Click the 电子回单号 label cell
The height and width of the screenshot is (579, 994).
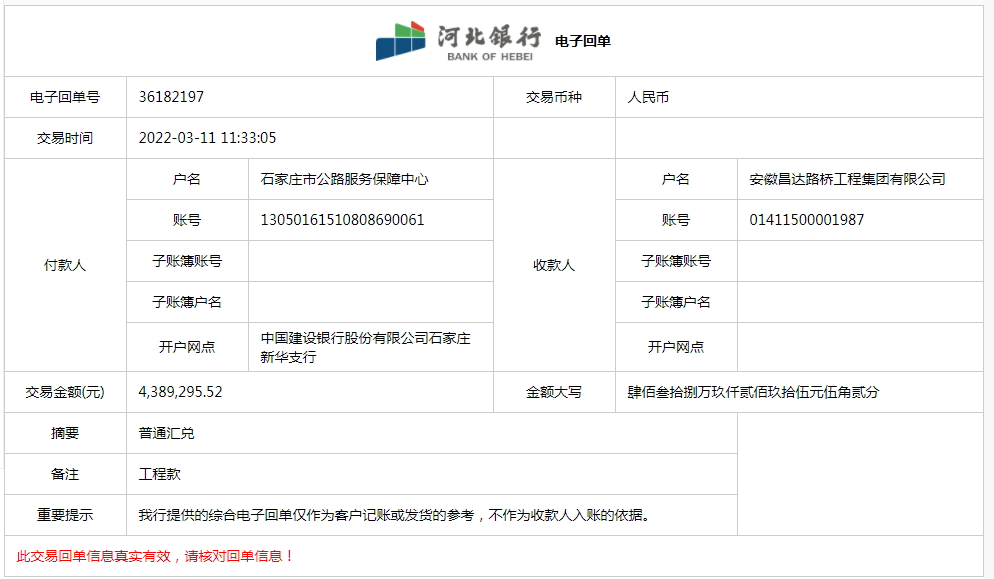65,97
